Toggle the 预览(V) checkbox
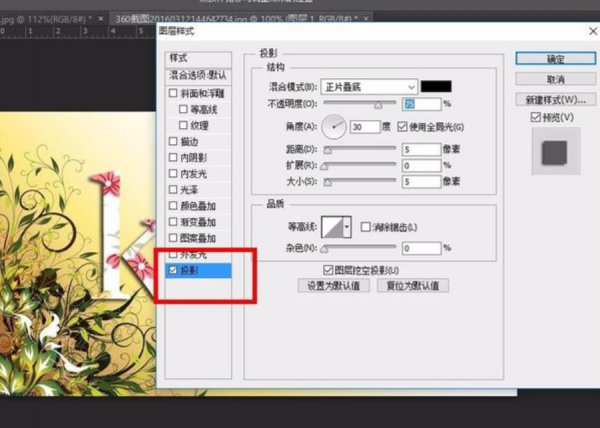The image size is (600, 428). [536, 117]
